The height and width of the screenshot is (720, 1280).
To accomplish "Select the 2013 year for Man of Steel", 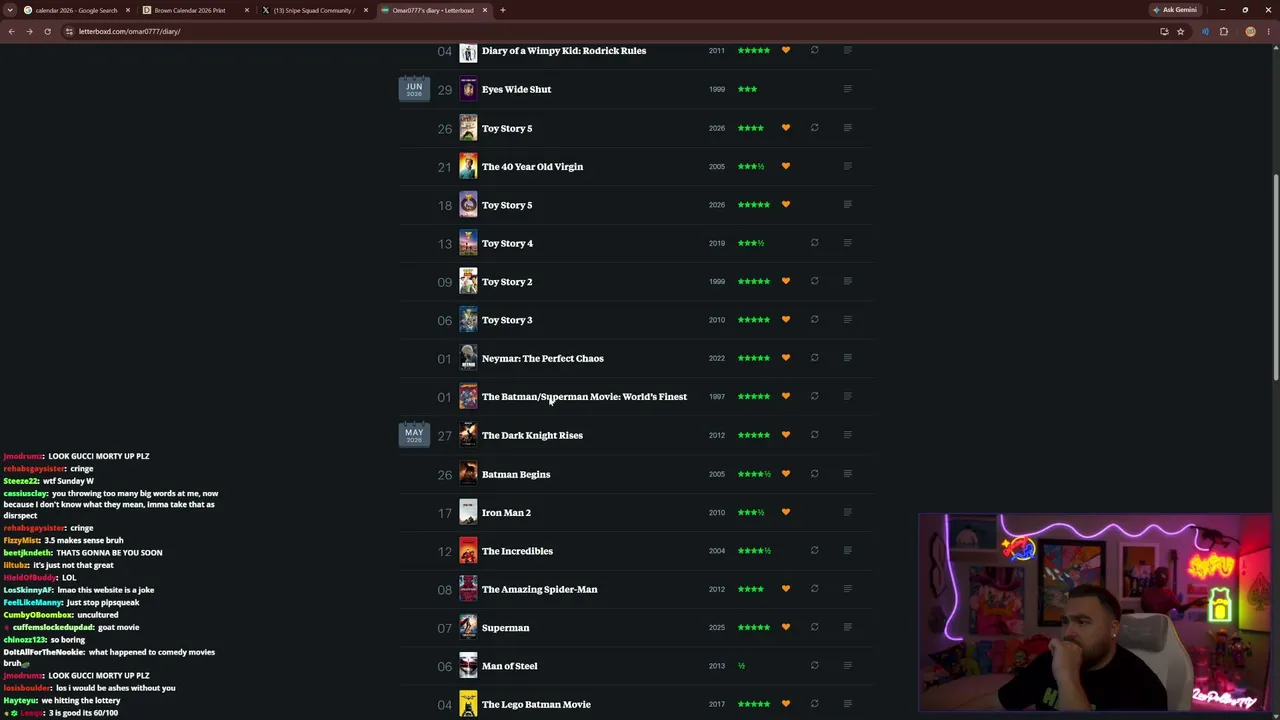I will (x=717, y=666).
